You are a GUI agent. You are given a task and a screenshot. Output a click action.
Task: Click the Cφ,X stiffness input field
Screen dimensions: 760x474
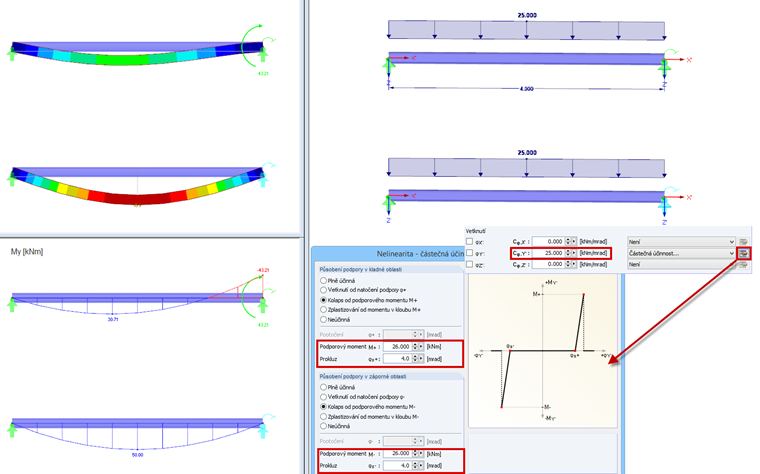(548, 241)
